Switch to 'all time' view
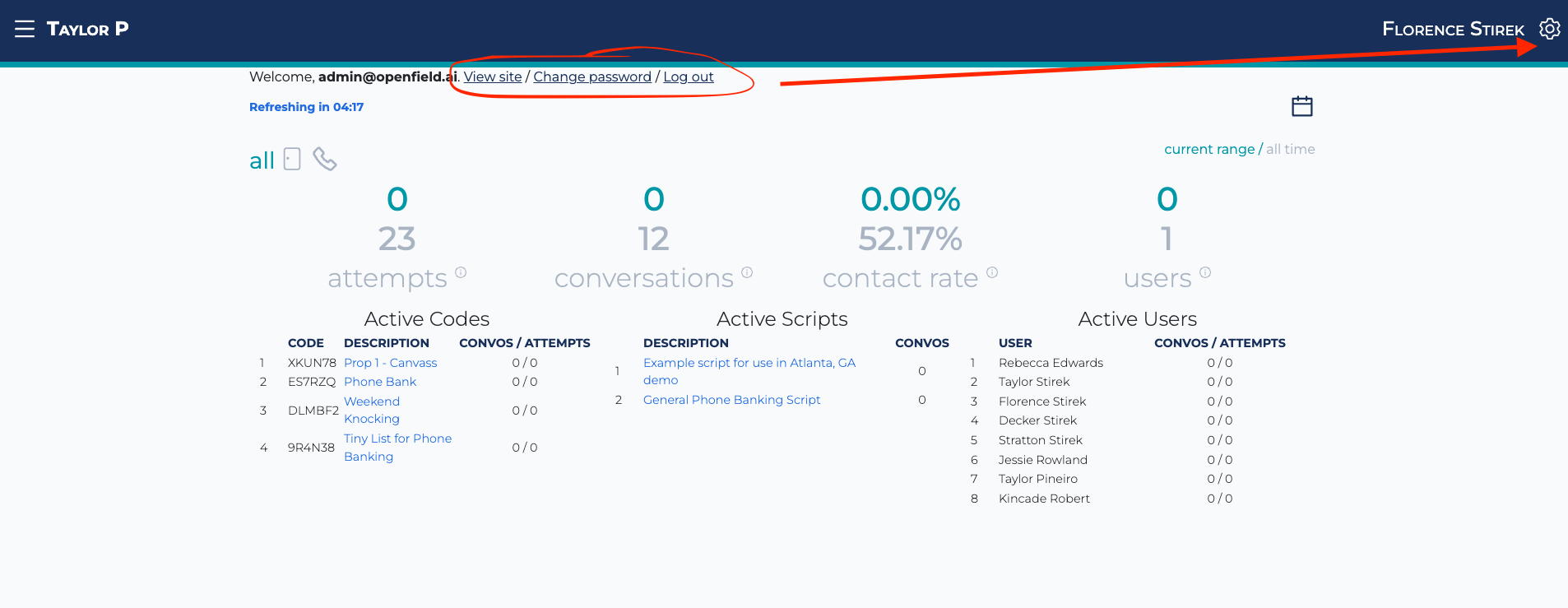1568x608 pixels. click(x=1290, y=149)
